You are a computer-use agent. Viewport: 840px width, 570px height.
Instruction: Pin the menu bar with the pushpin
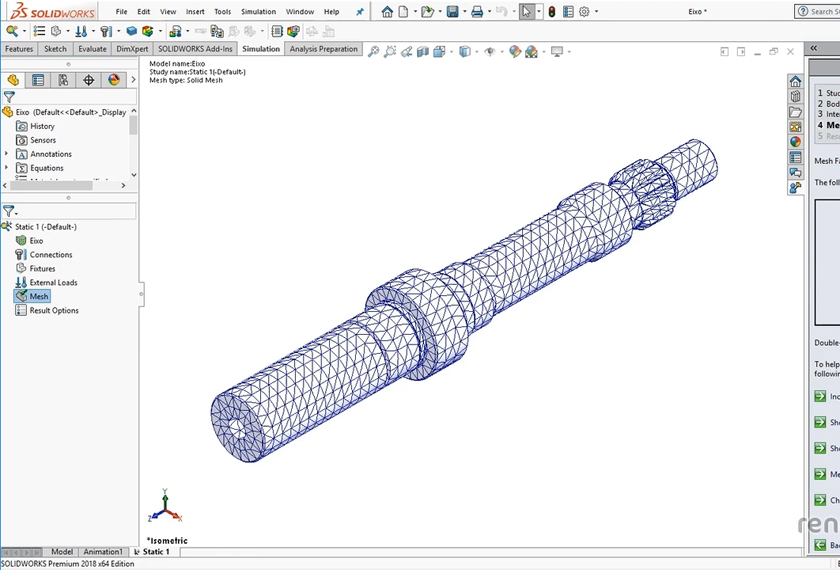[360, 12]
